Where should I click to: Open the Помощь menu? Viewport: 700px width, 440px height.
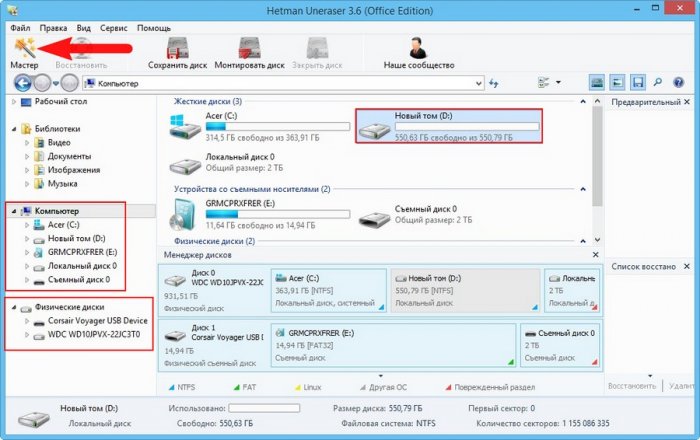point(154,28)
